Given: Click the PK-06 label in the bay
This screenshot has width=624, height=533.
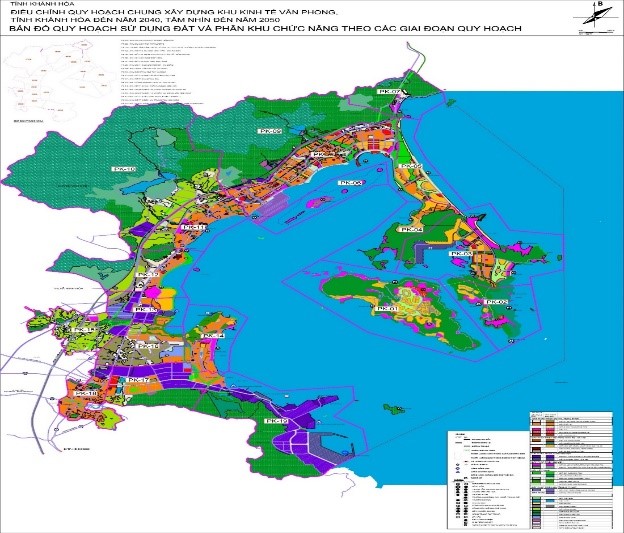Looking at the screenshot, I should pyautogui.click(x=349, y=183).
